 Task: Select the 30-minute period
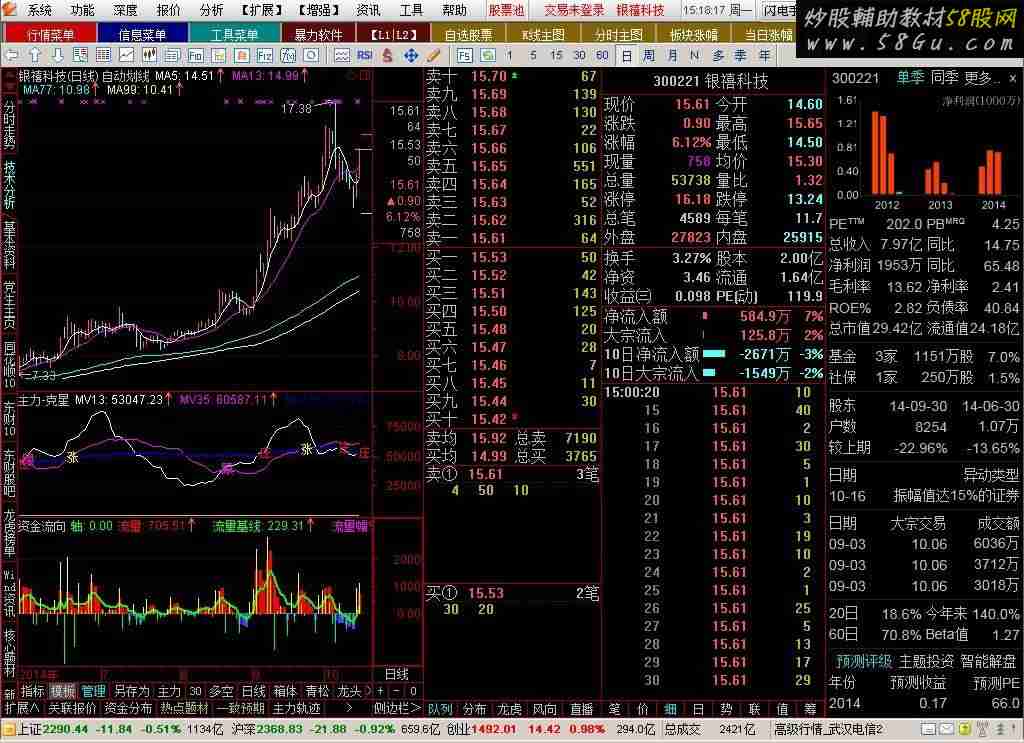coord(579,55)
